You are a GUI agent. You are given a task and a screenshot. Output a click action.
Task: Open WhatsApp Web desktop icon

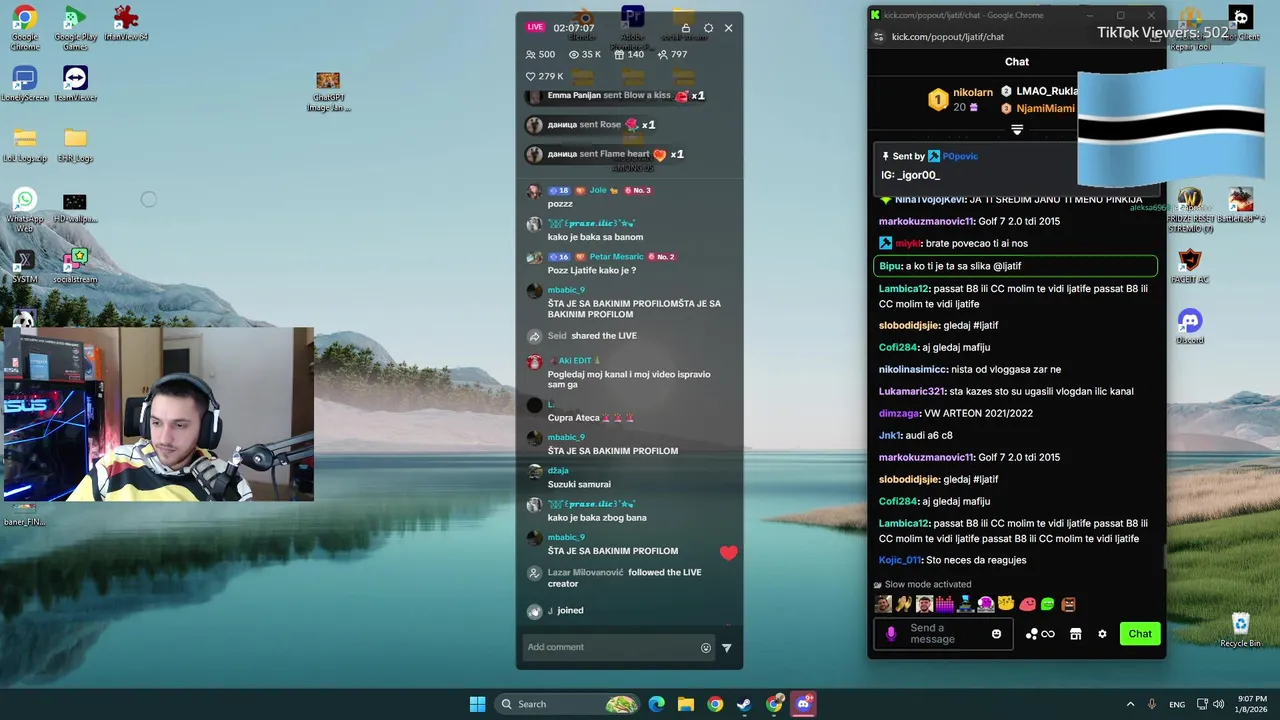25,209
